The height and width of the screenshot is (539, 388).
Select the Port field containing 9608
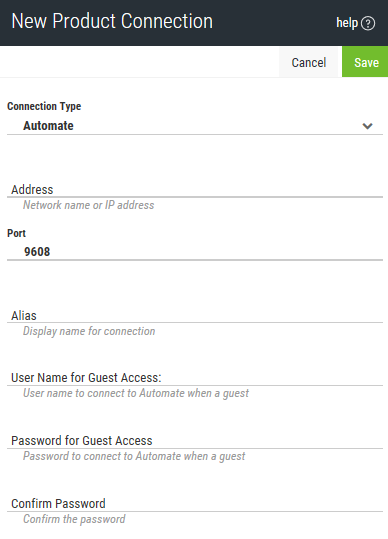pos(195,252)
